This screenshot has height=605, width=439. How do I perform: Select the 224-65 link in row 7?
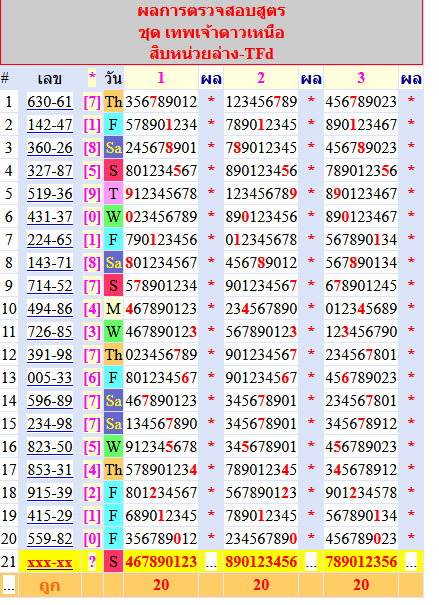(x=50, y=240)
